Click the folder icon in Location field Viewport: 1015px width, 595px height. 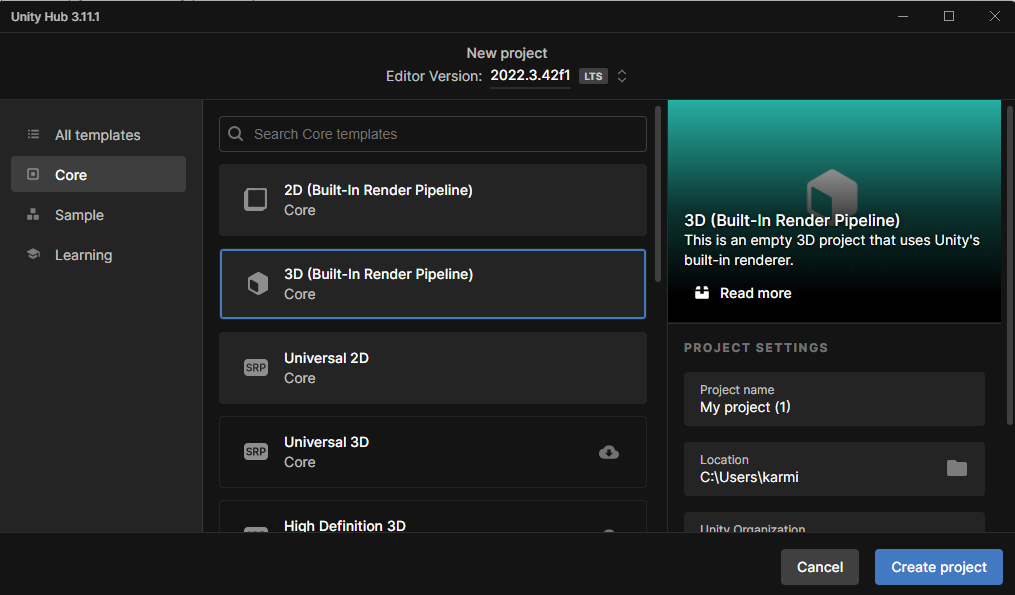pyautogui.click(x=956, y=468)
